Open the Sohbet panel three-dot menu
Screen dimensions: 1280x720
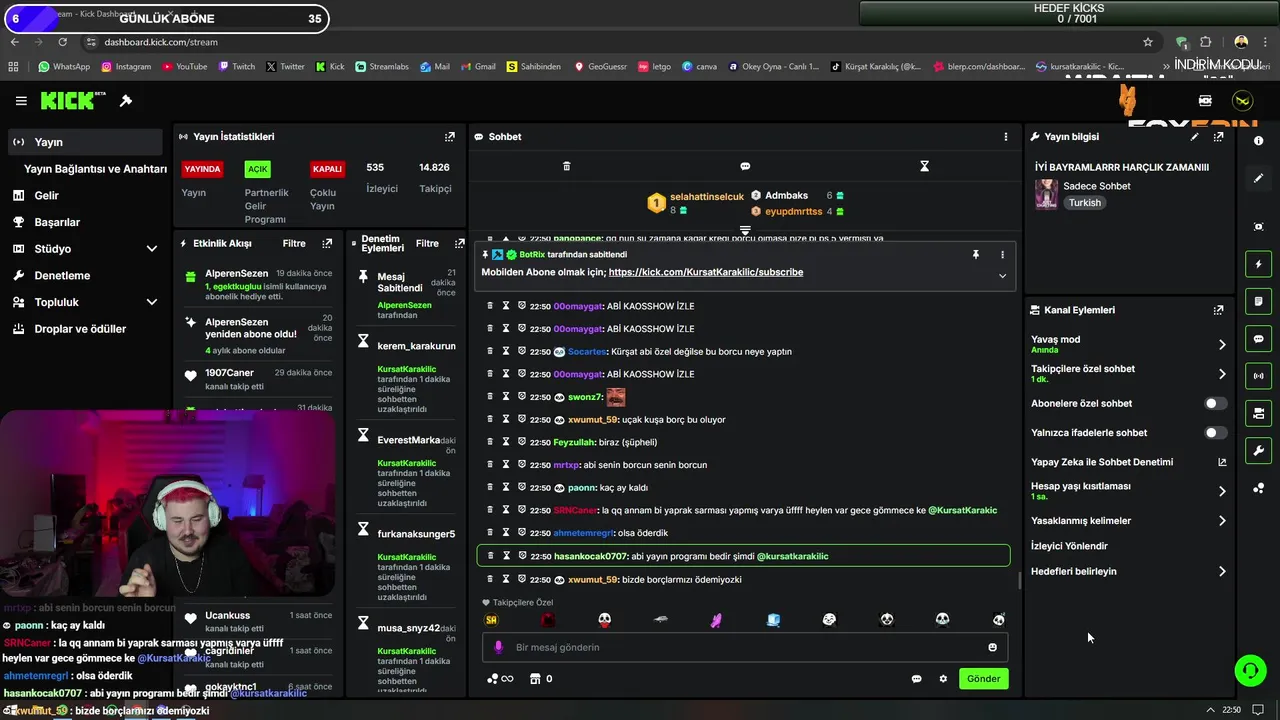[1006, 136]
